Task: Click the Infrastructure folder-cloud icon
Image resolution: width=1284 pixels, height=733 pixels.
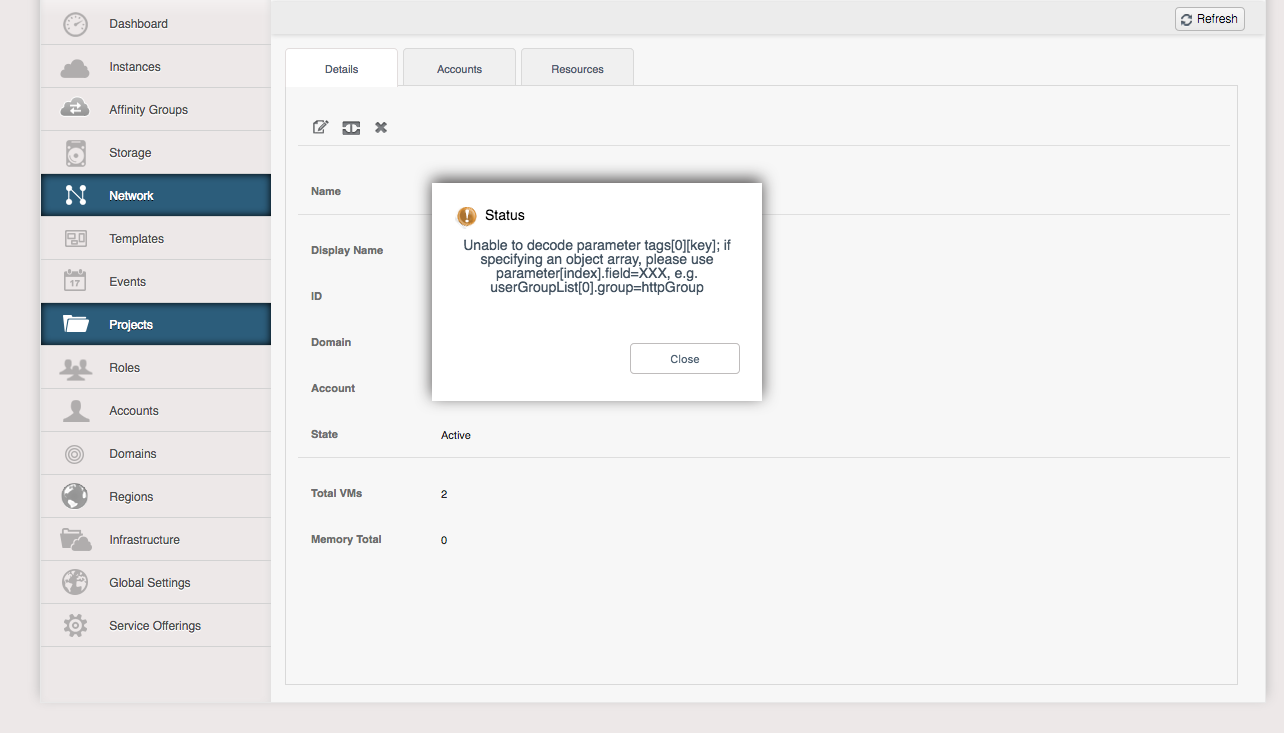Action: [75, 540]
